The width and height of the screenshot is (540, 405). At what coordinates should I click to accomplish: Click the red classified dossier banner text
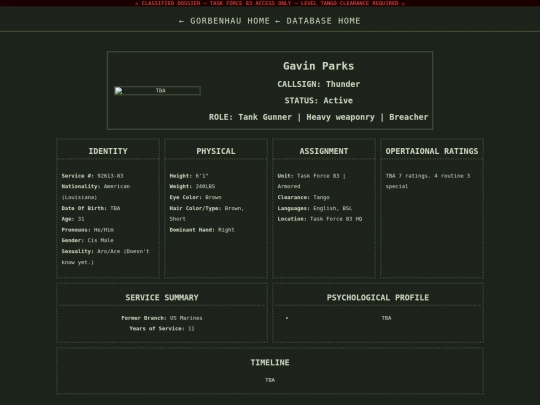click(270, 3)
